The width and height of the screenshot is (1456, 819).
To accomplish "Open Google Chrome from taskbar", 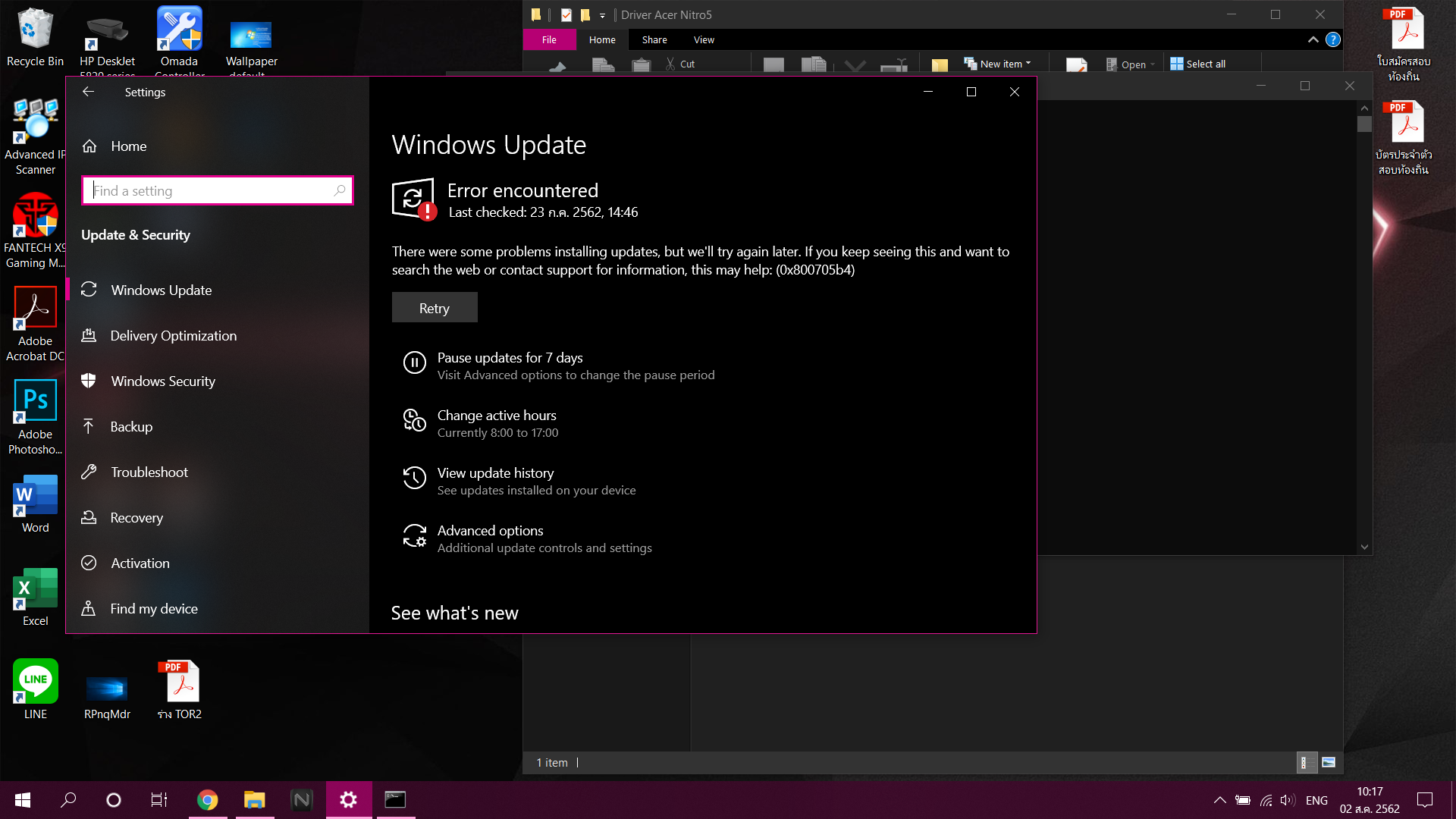I will 207,800.
